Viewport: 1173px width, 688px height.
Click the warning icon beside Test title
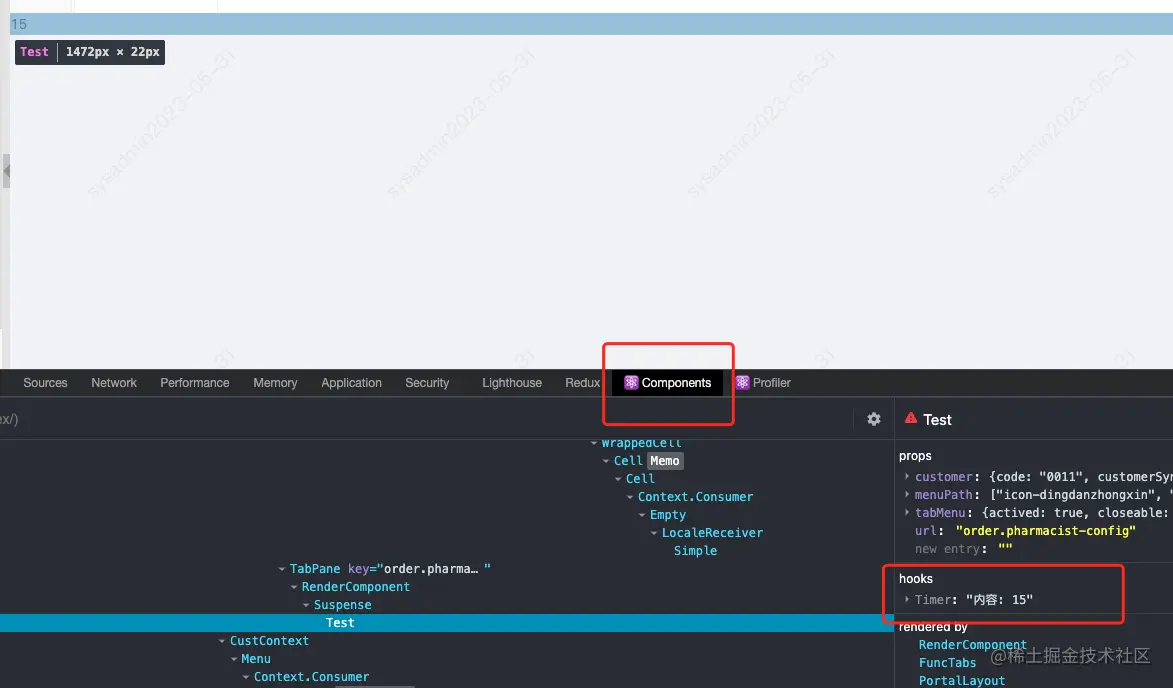pos(910,419)
